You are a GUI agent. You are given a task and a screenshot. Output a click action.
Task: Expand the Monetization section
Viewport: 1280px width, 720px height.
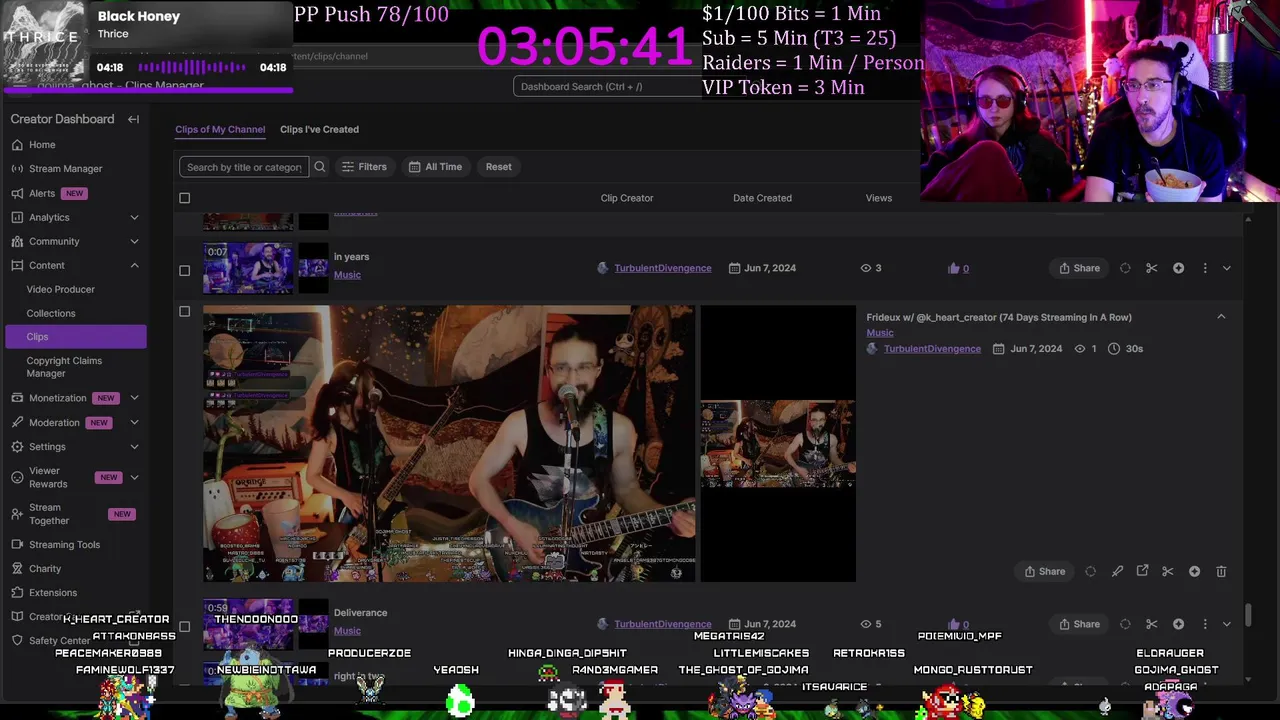pyautogui.click(x=134, y=398)
